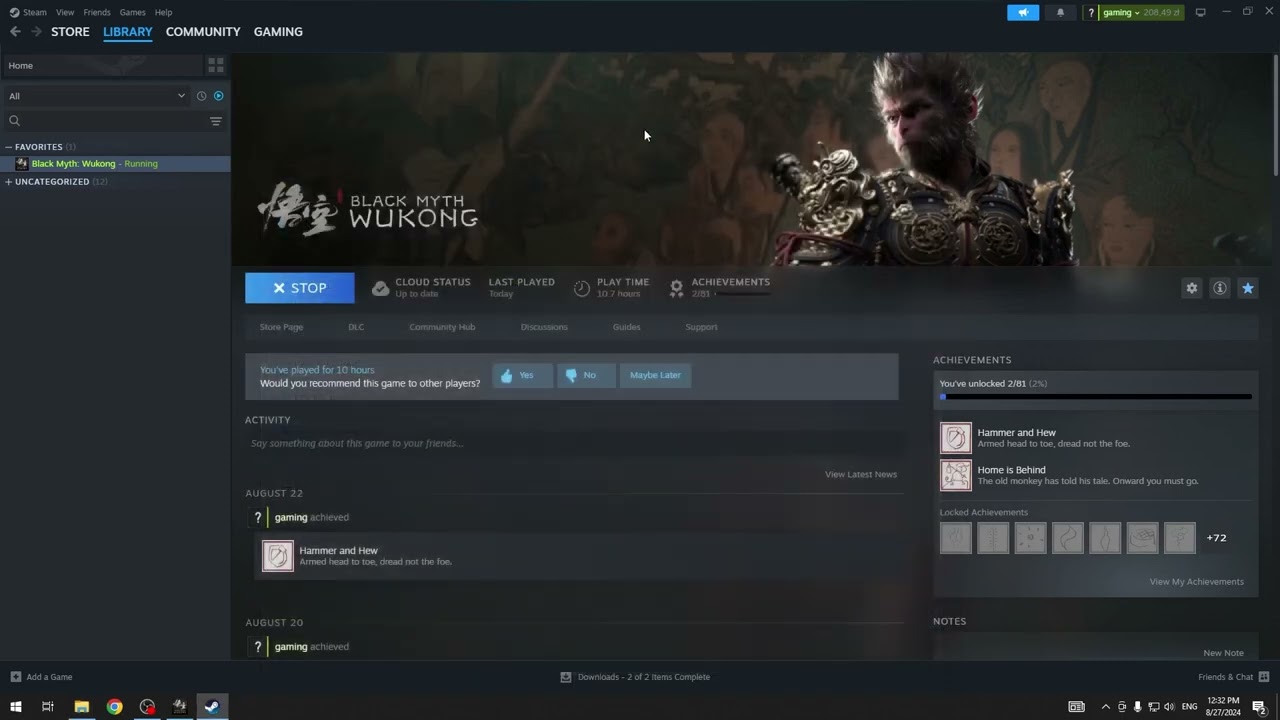Image resolution: width=1280 pixels, height=720 pixels.
Task: Switch to the STORE tab
Action: (70, 32)
